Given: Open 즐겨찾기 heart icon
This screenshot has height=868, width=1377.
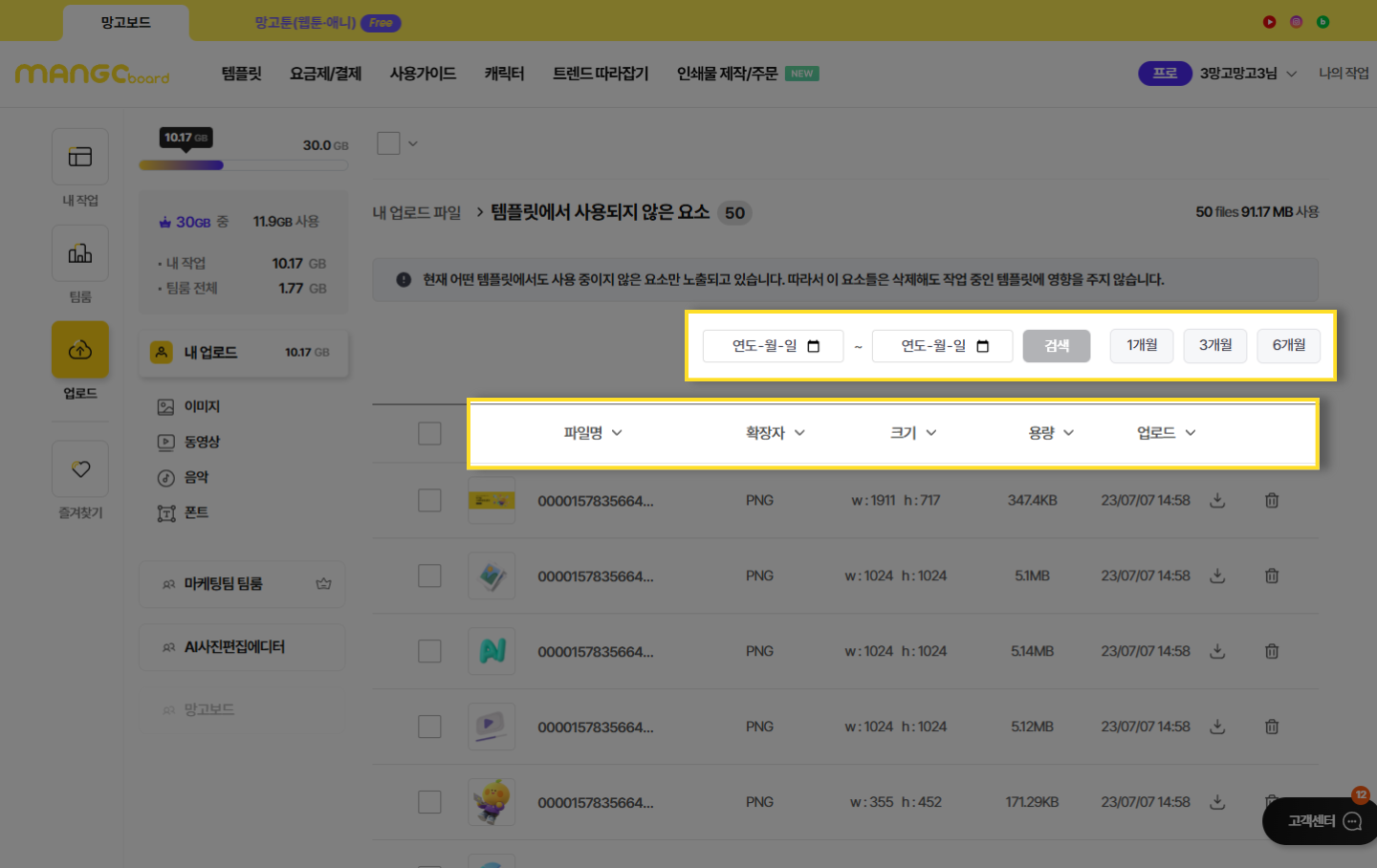Looking at the screenshot, I should click(x=80, y=469).
